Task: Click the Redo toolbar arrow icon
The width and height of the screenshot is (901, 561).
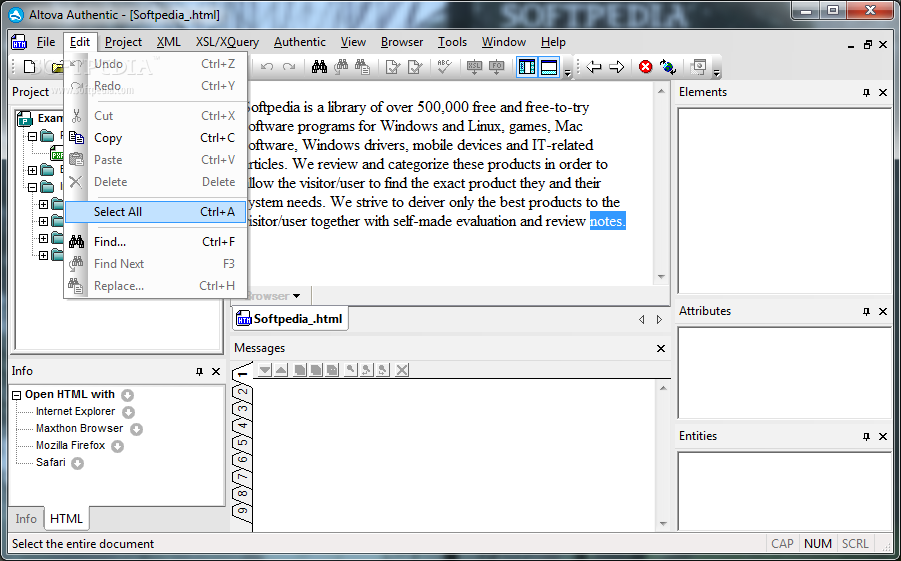Action: [x=289, y=67]
